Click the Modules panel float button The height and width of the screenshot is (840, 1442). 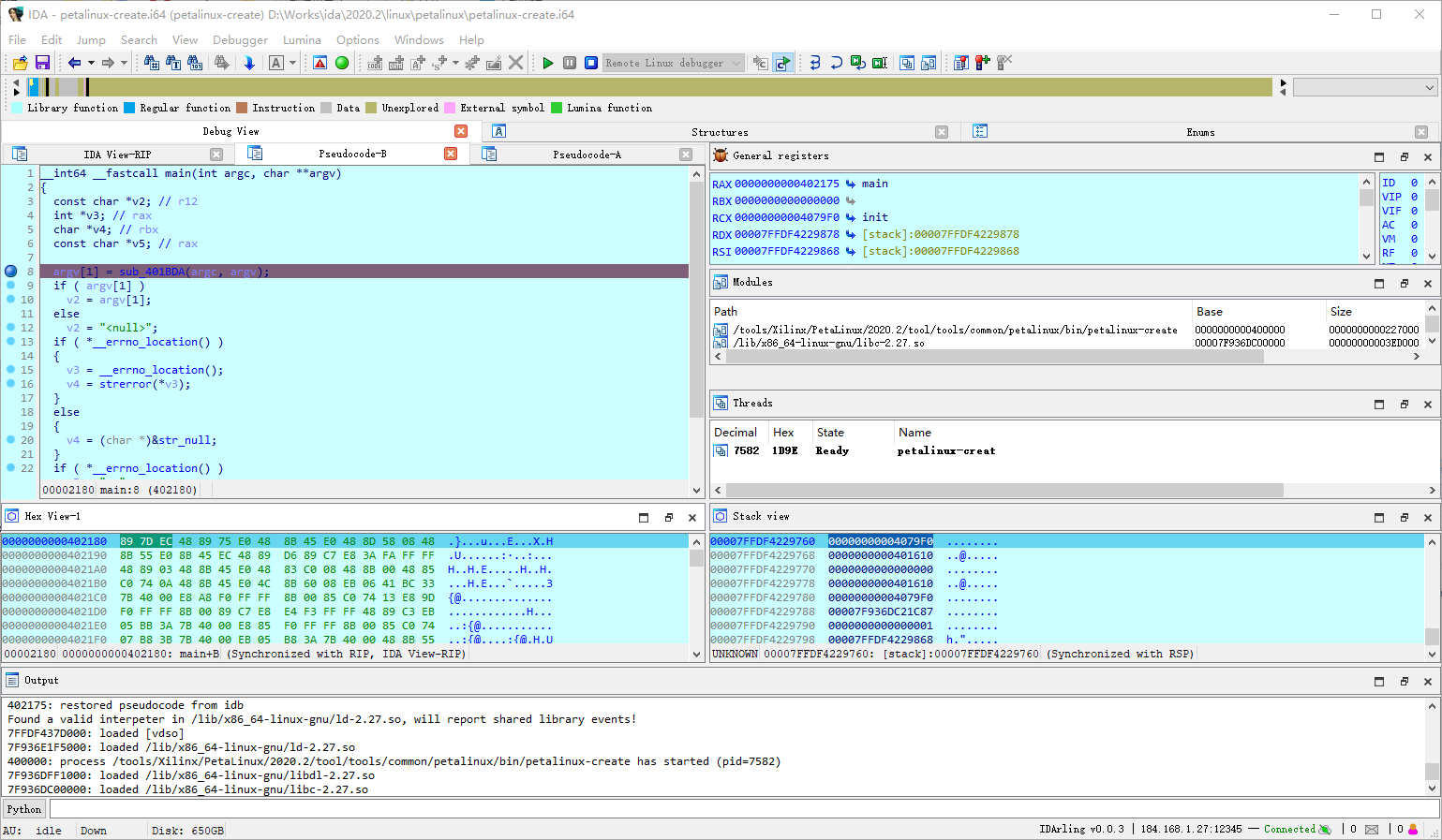click(1404, 284)
